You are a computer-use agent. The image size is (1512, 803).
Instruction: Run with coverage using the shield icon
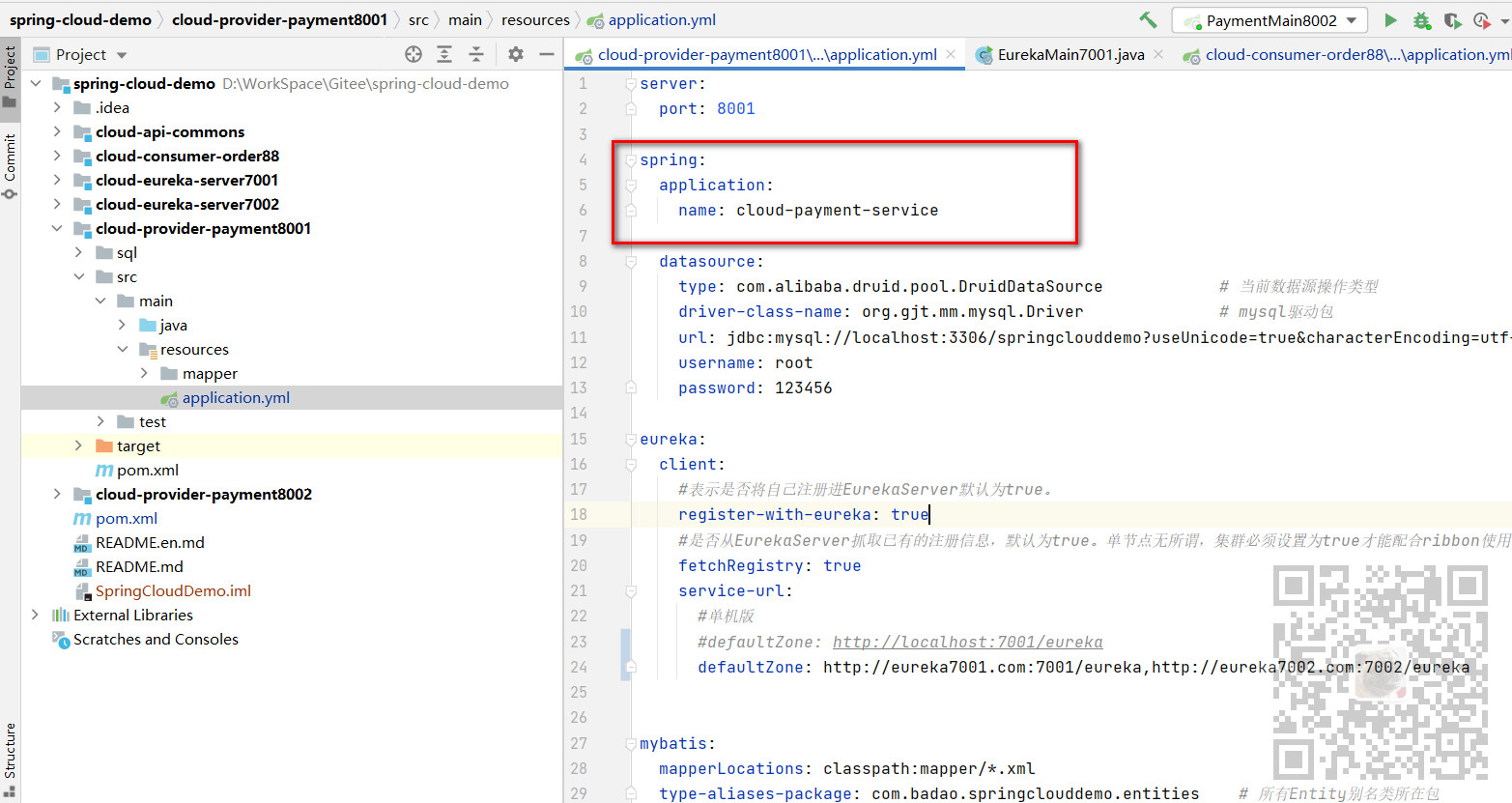[1452, 20]
